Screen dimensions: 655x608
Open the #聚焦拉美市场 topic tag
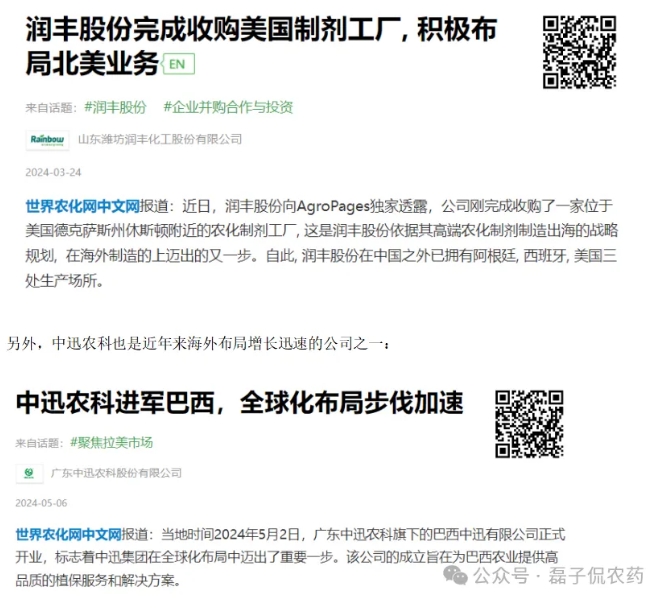coord(112,443)
